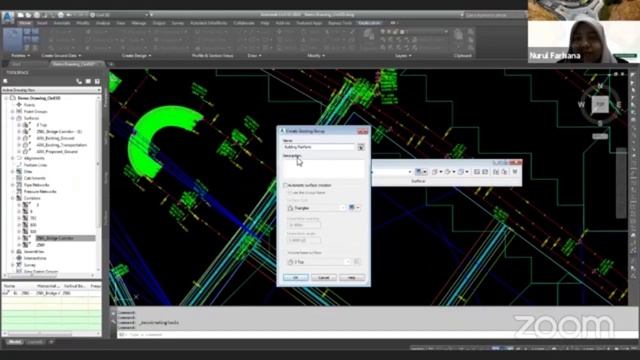Click OK in Create Grading Group dialog
This screenshot has height=360, width=640.
click(x=296, y=278)
